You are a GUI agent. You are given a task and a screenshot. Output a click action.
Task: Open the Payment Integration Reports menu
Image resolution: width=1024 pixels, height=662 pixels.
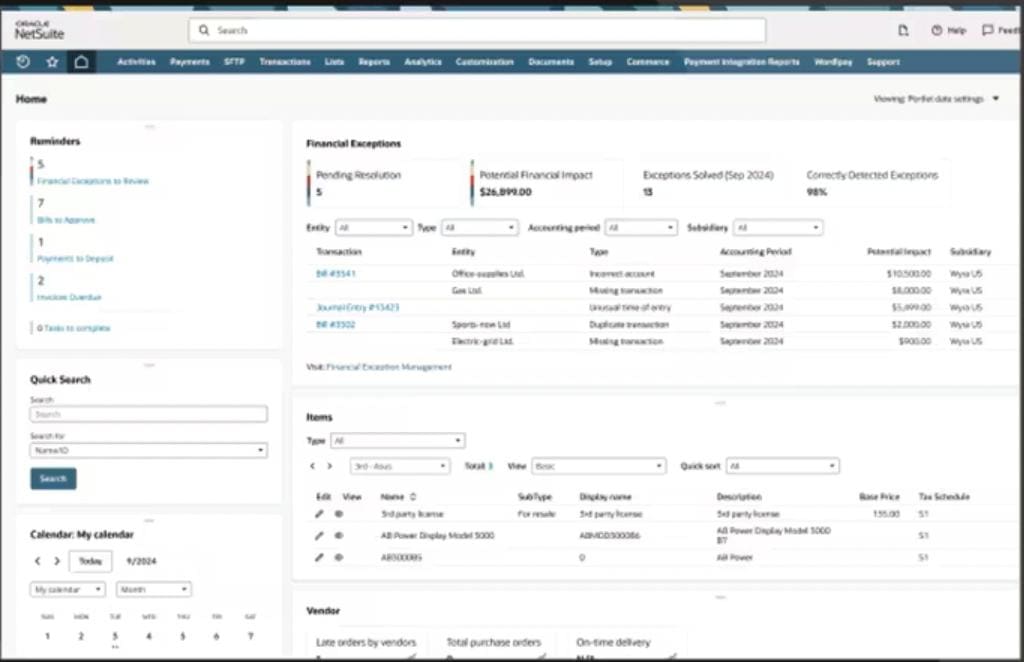(742, 62)
